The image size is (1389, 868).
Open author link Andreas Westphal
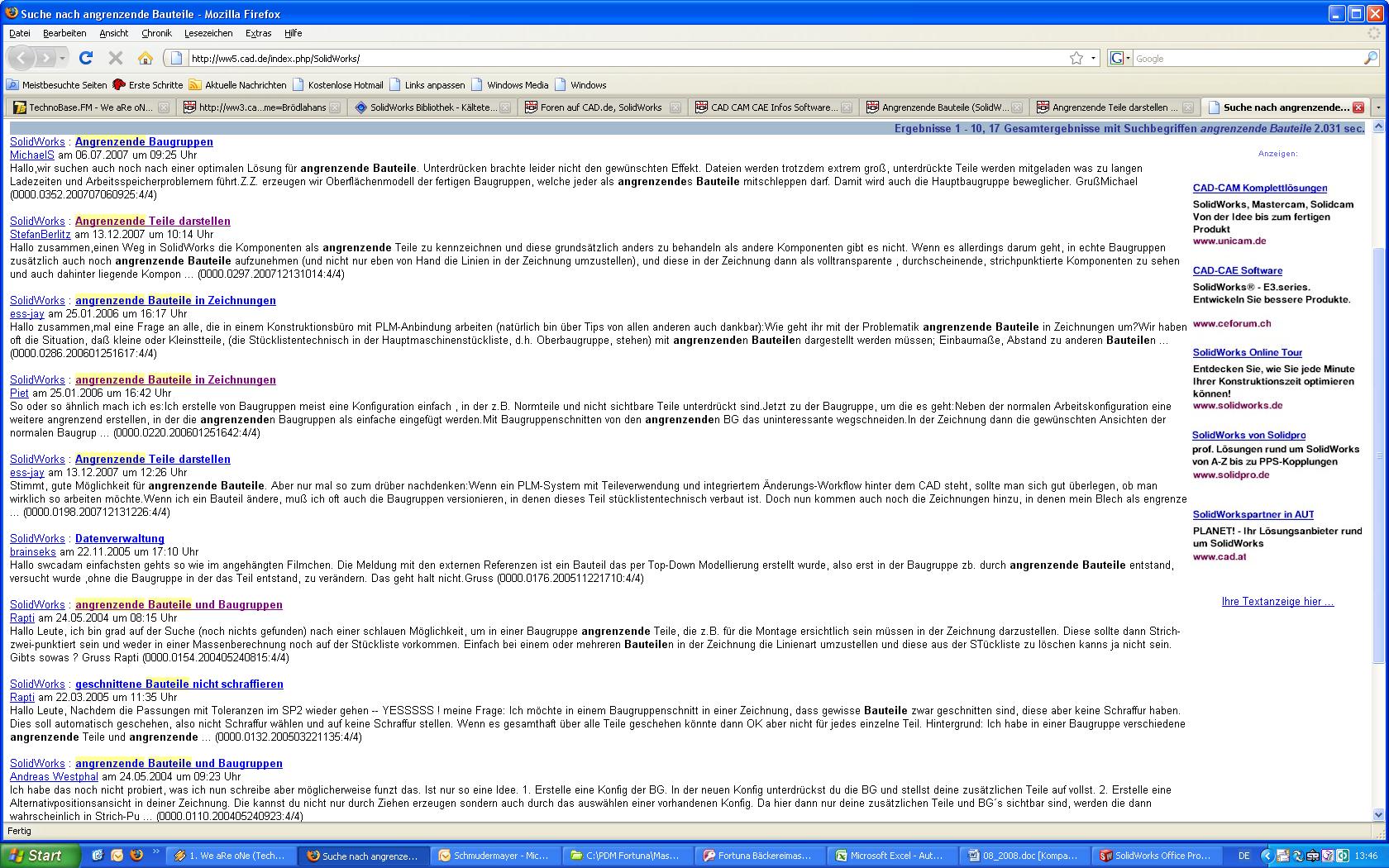[54, 776]
